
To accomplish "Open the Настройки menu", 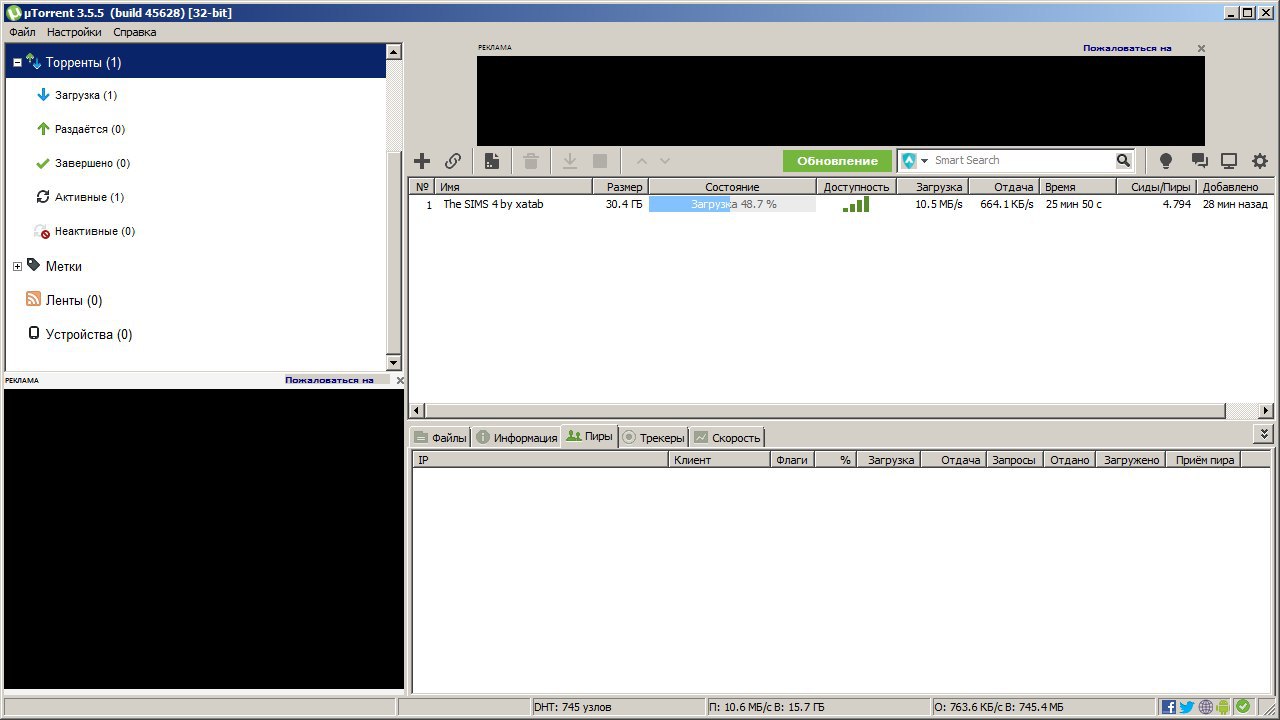I will 74,32.
